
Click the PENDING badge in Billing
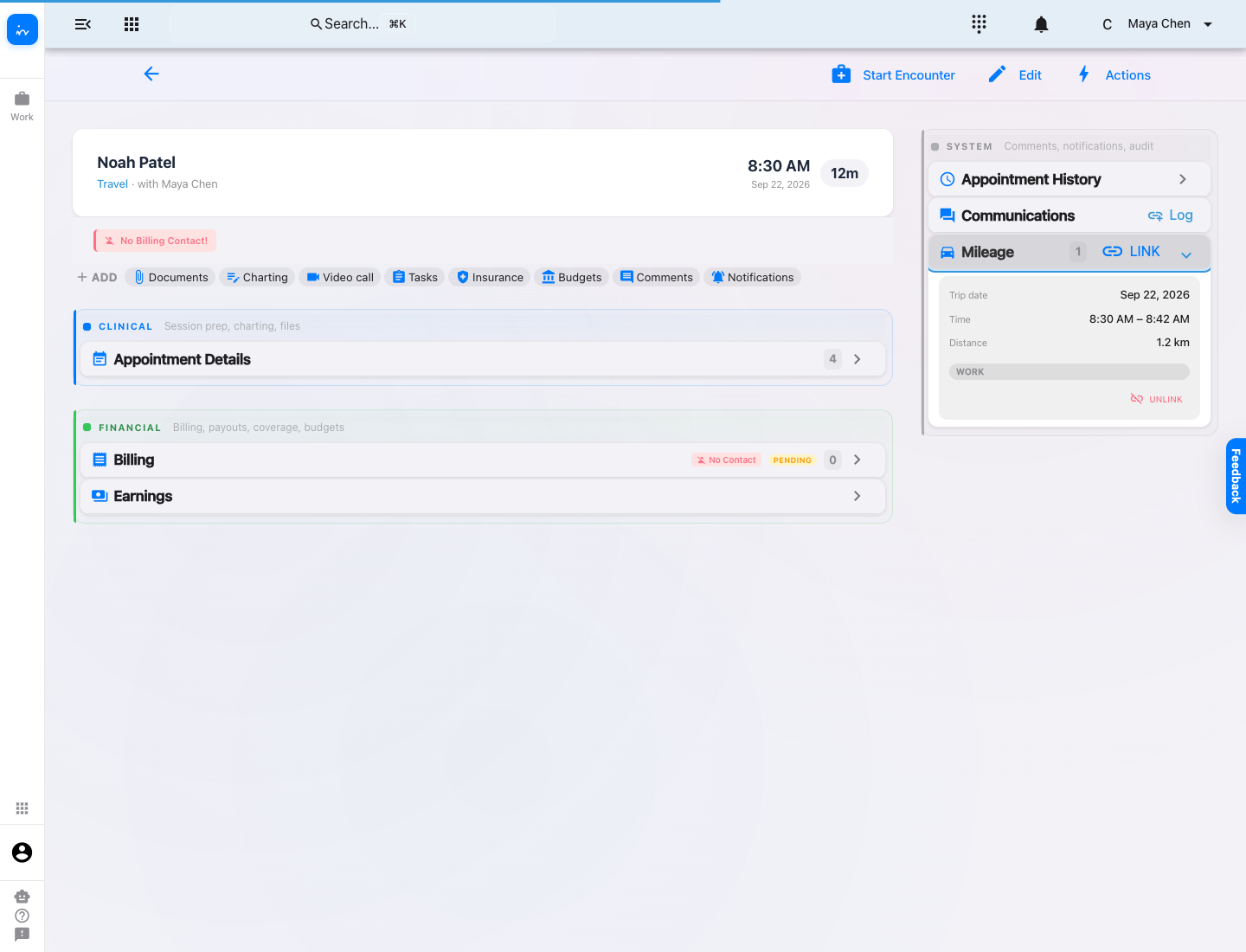pos(792,460)
